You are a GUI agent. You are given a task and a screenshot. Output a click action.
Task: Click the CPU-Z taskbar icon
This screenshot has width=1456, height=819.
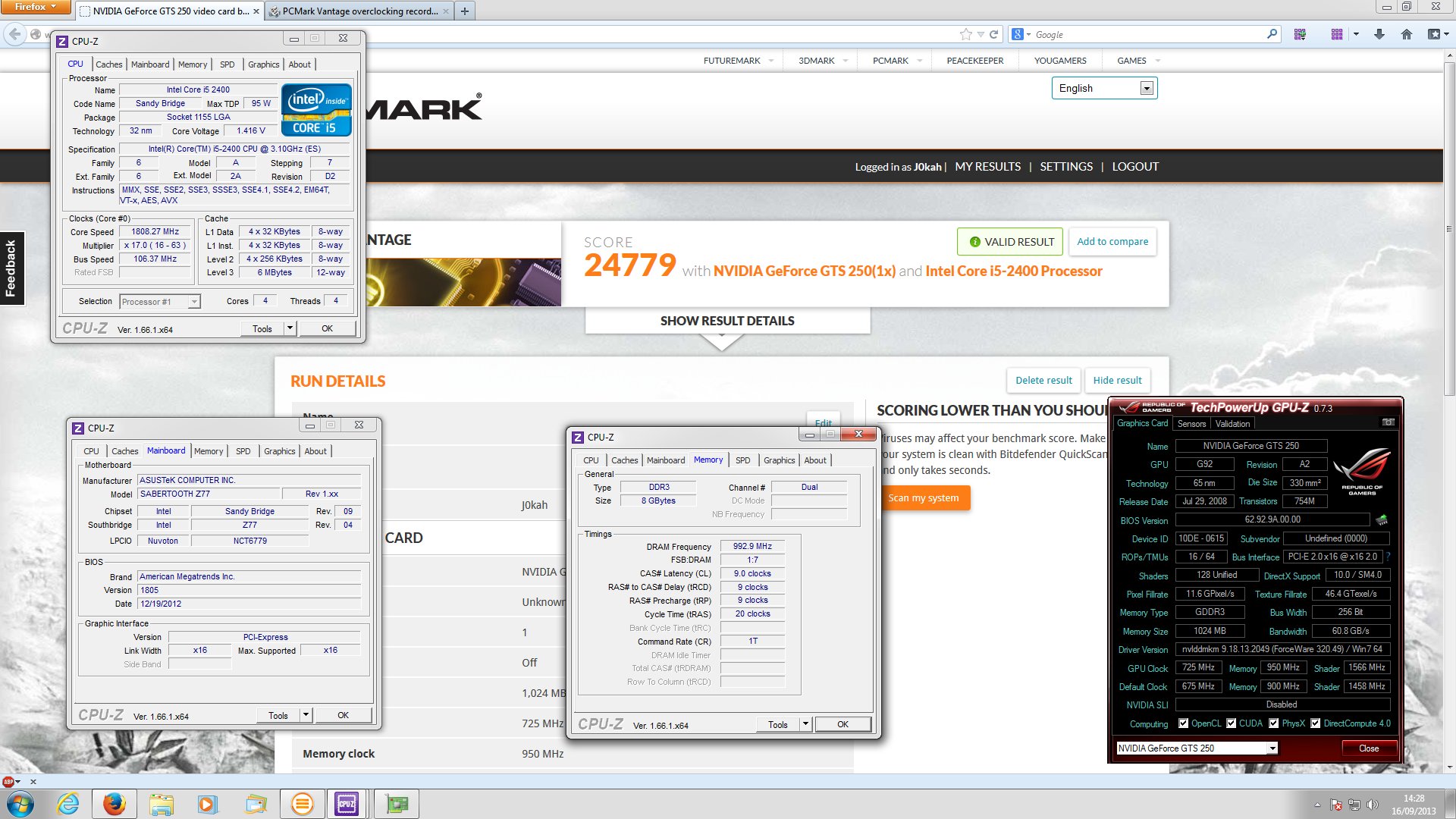347,804
